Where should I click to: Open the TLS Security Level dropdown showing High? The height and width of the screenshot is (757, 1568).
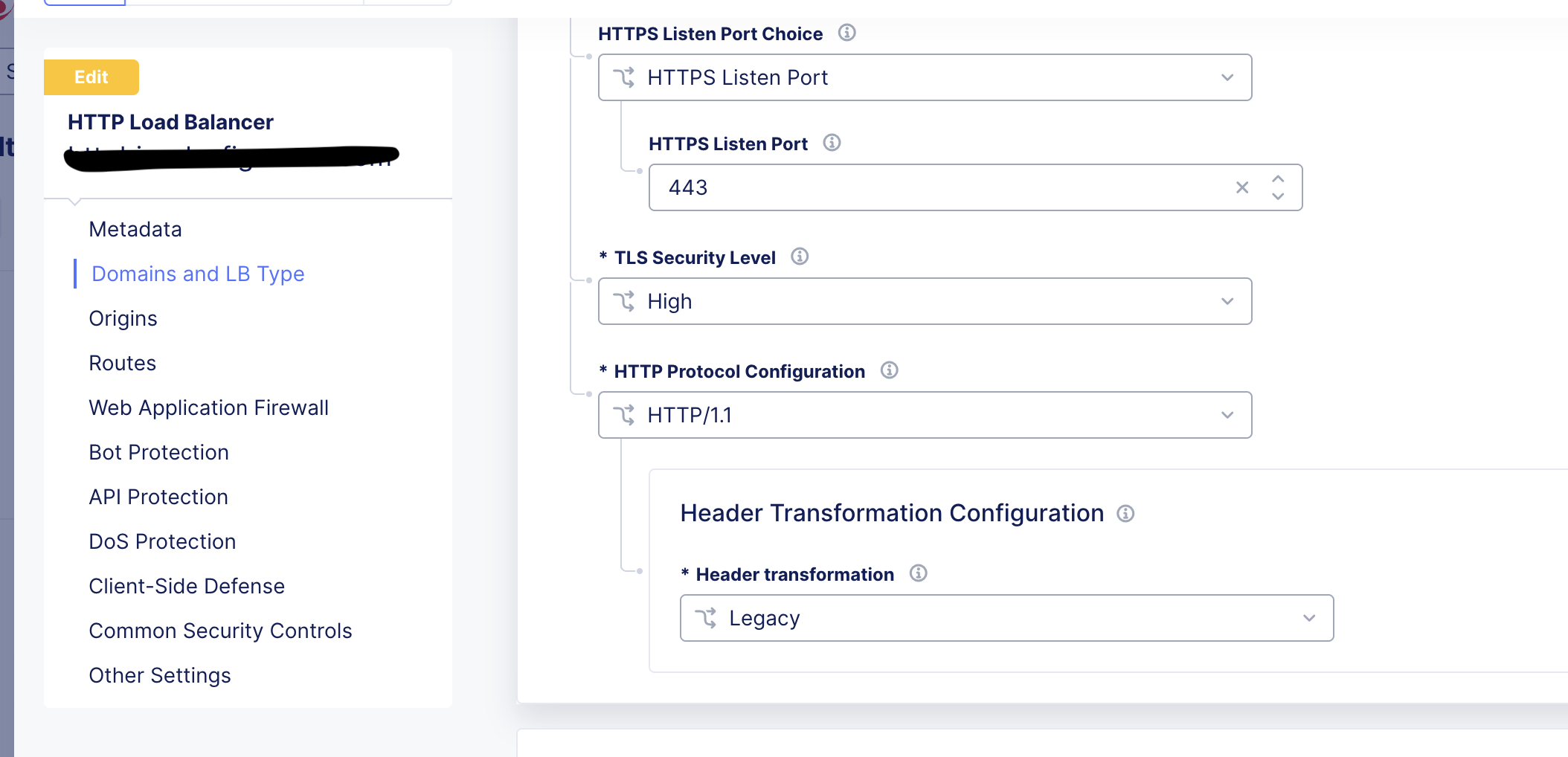(x=925, y=301)
